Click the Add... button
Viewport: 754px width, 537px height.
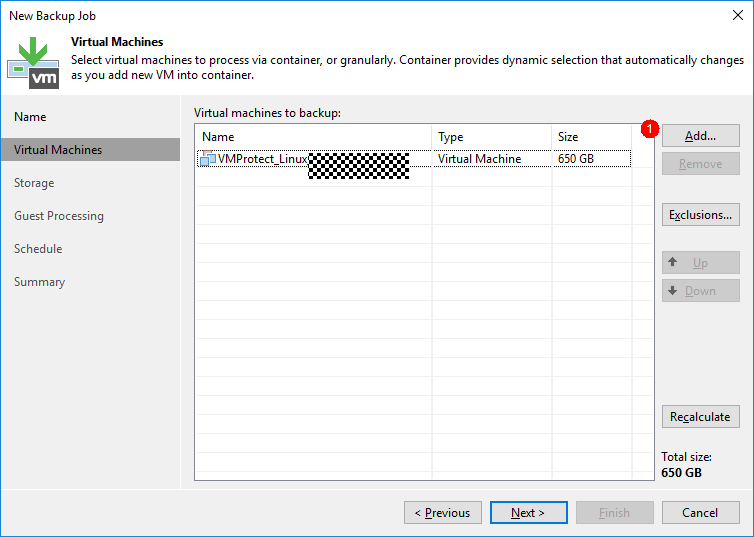[x=700, y=136]
